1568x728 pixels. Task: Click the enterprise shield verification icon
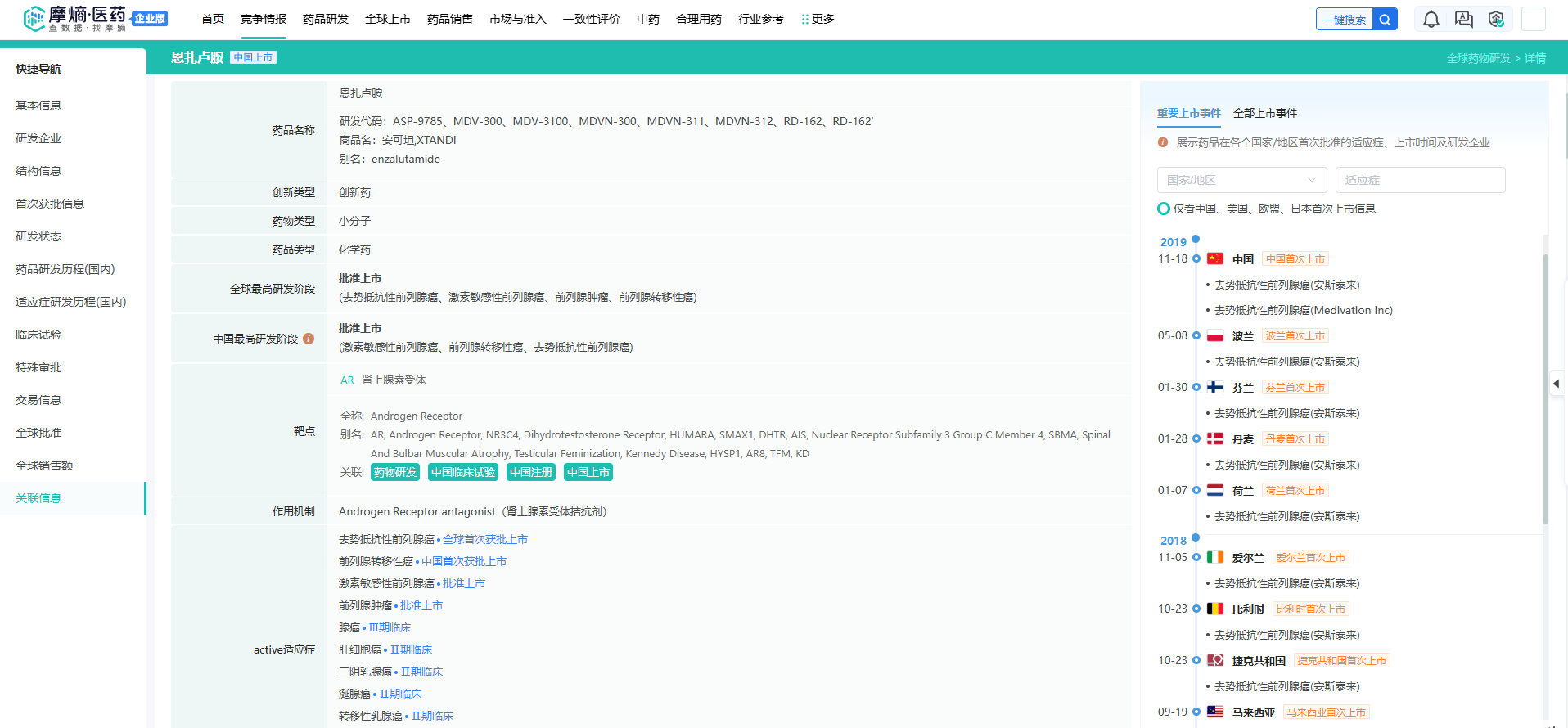click(1496, 19)
